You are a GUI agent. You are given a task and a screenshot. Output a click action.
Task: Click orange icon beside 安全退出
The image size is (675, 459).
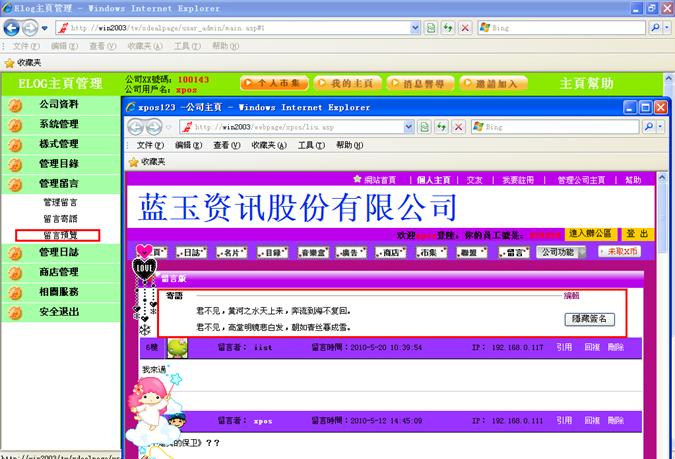pyautogui.click(x=15, y=312)
